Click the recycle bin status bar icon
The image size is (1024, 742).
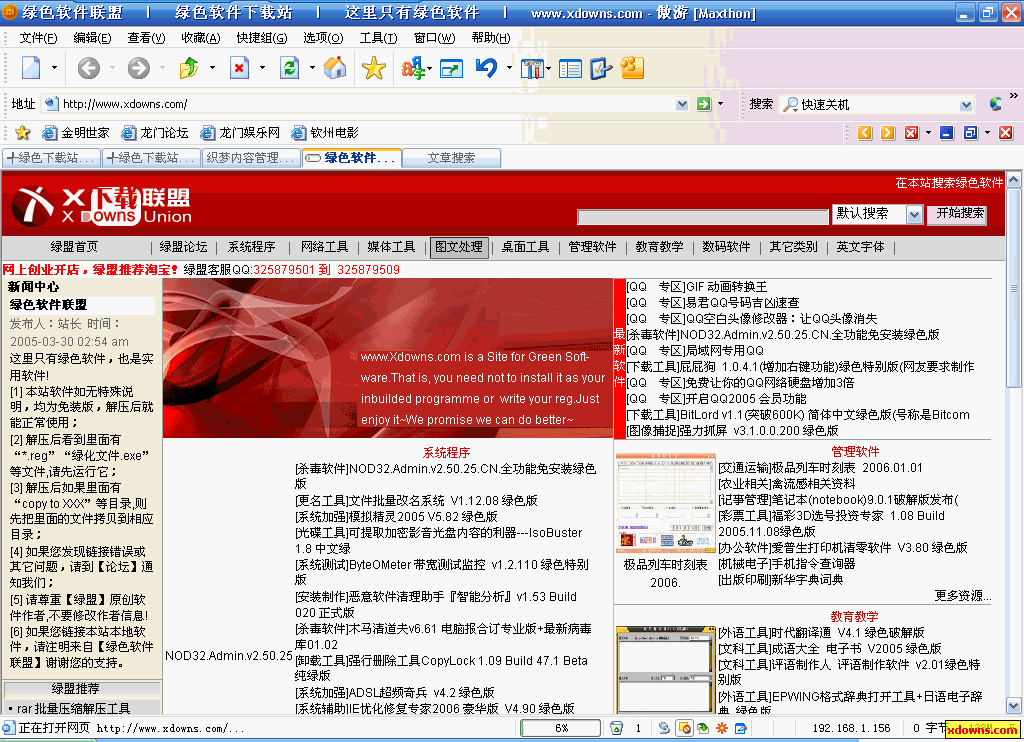click(x=616, y=728)
